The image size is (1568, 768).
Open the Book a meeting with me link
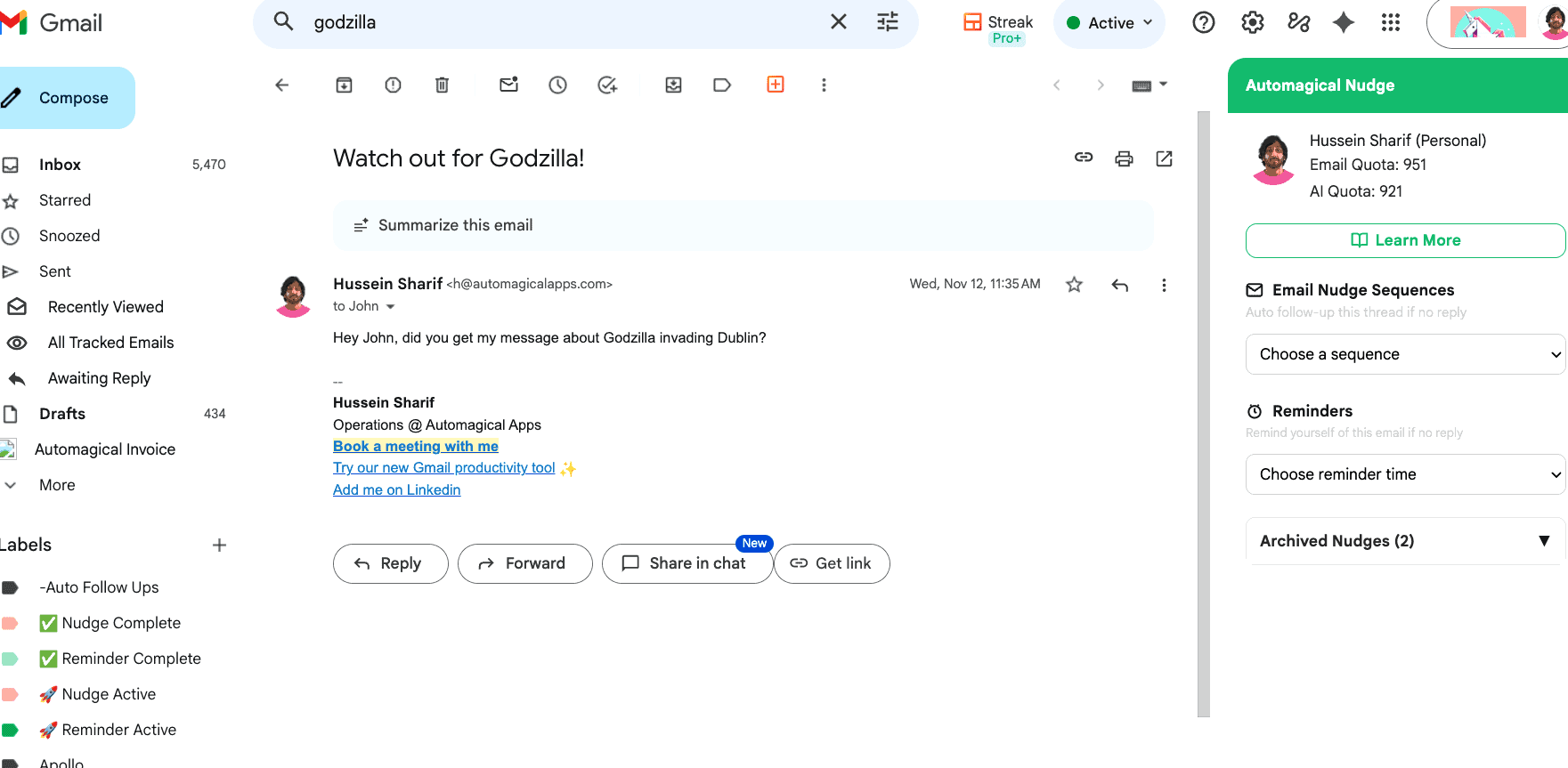click(415, 446)
